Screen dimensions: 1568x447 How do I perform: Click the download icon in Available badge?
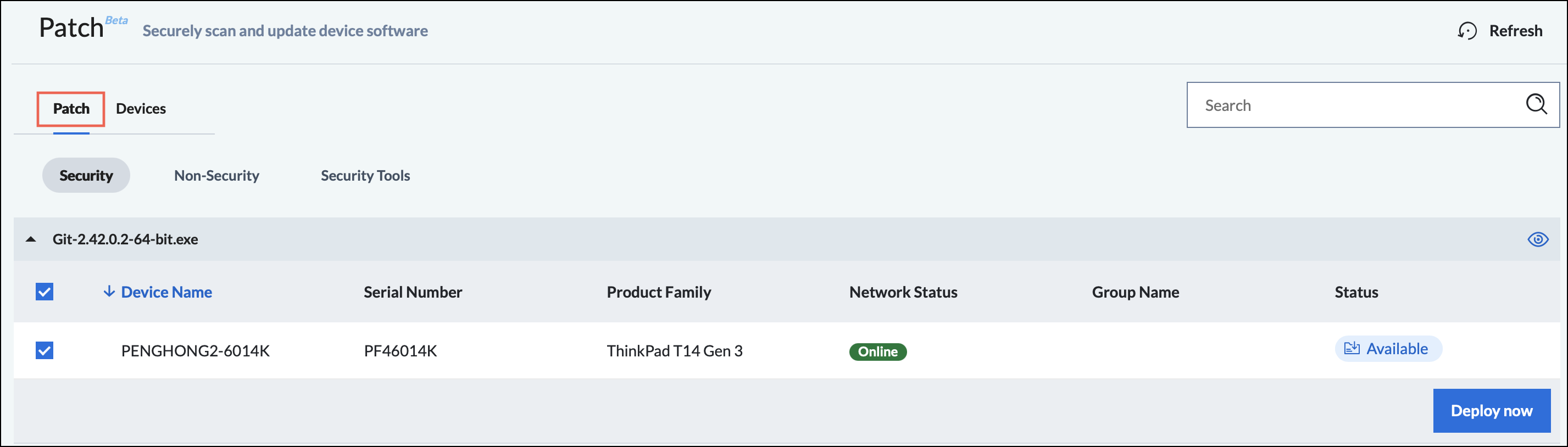tap(1352, 348)
